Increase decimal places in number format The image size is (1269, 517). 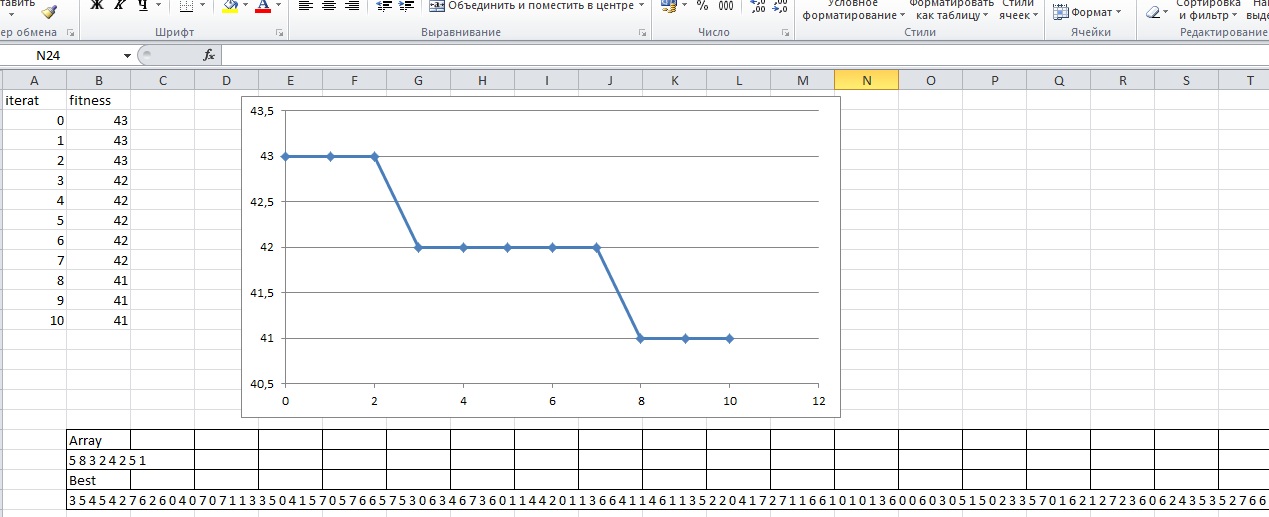point(757,6)
